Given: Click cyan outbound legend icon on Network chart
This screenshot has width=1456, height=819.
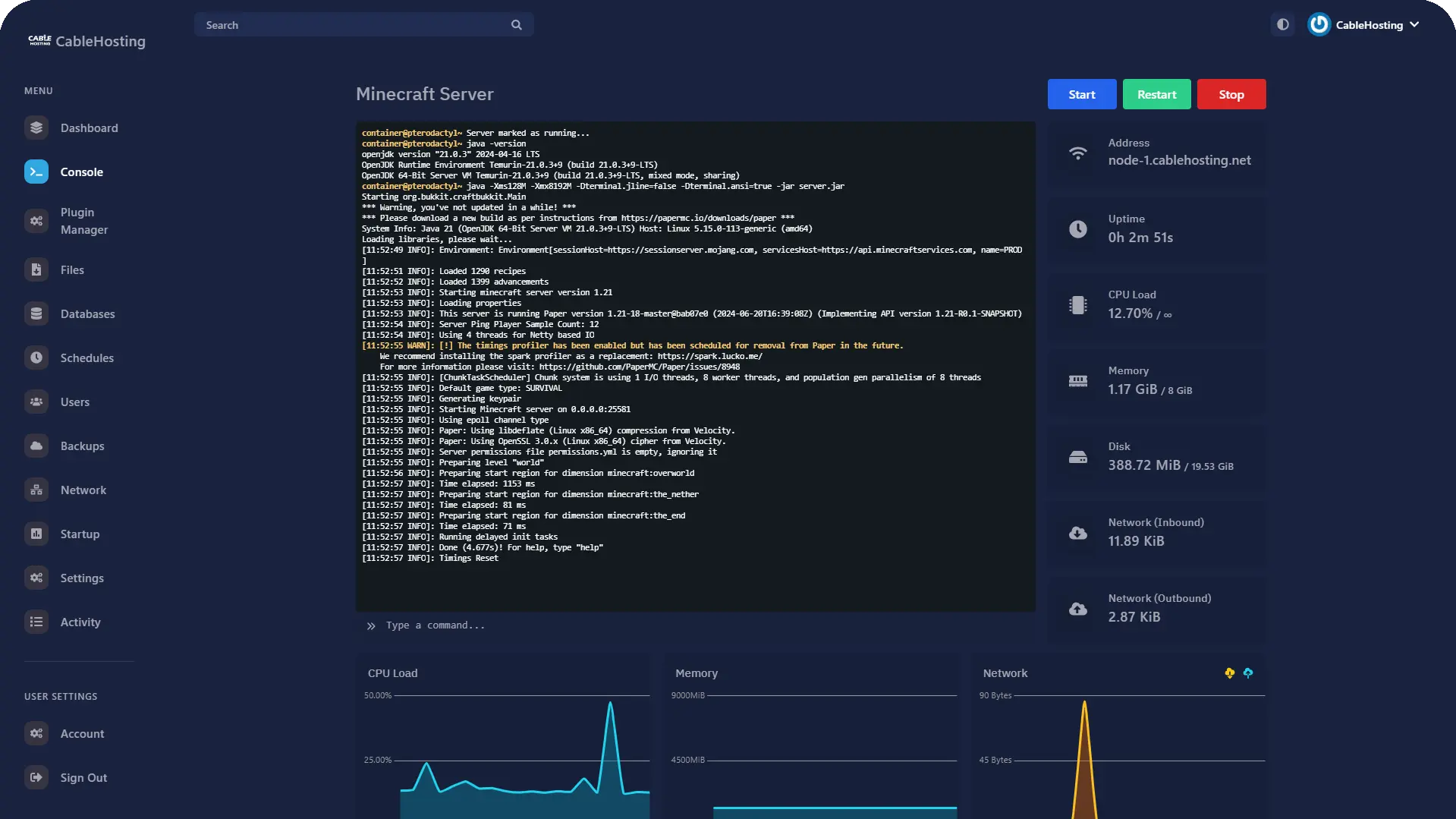Looking at the screenshot, I should [1248, 673].
